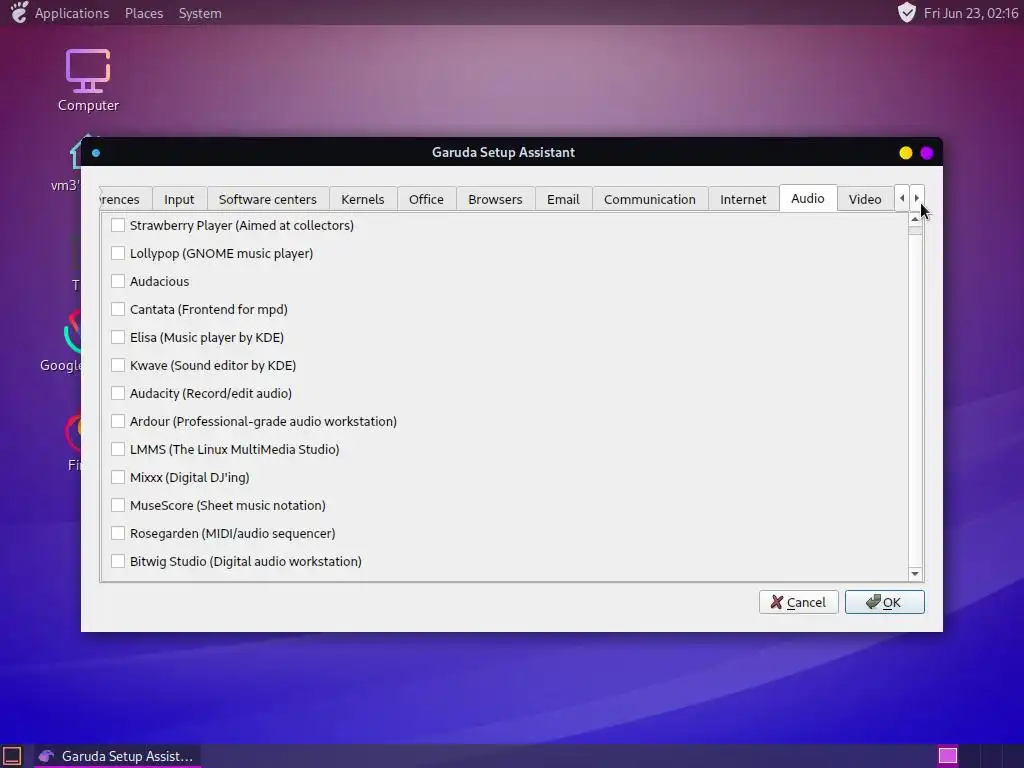The width and height of the screenshot is (1024, 768).
Task: Click the partially visible 'rences' tab
Action: 125,199
